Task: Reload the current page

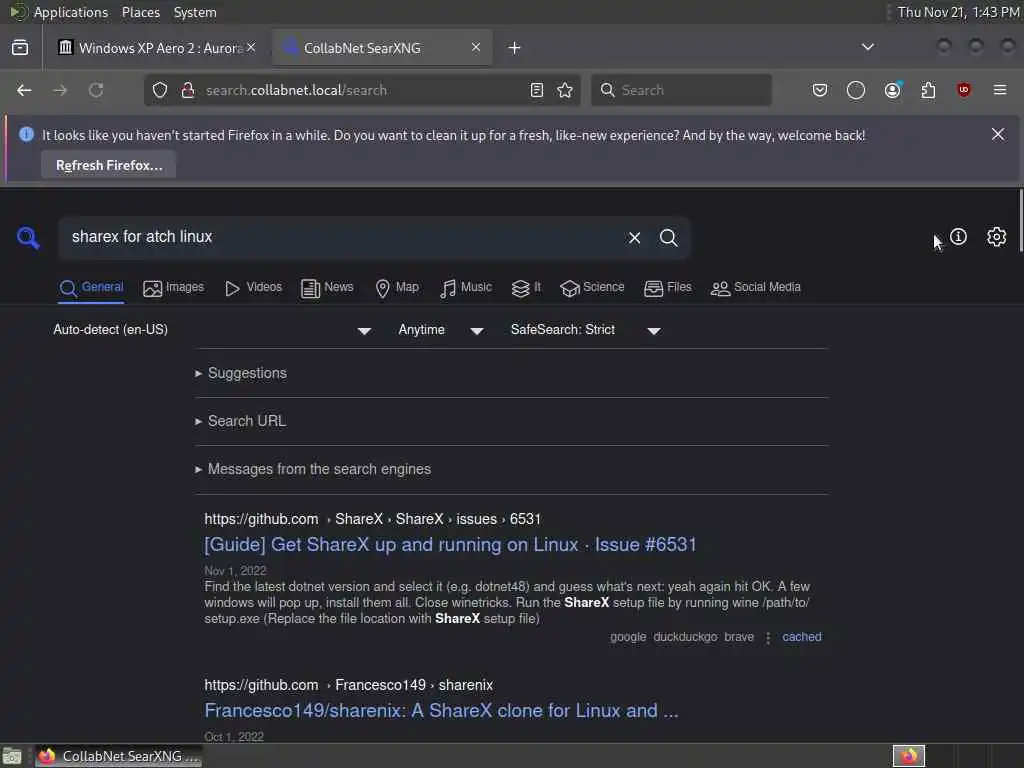Action: (x=96, y=90)
